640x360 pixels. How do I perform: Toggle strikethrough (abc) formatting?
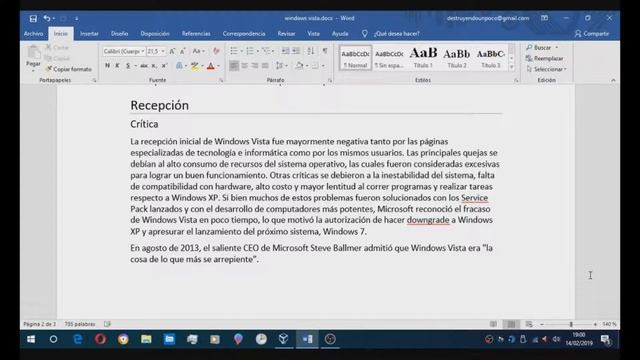[x=144, y=66]
